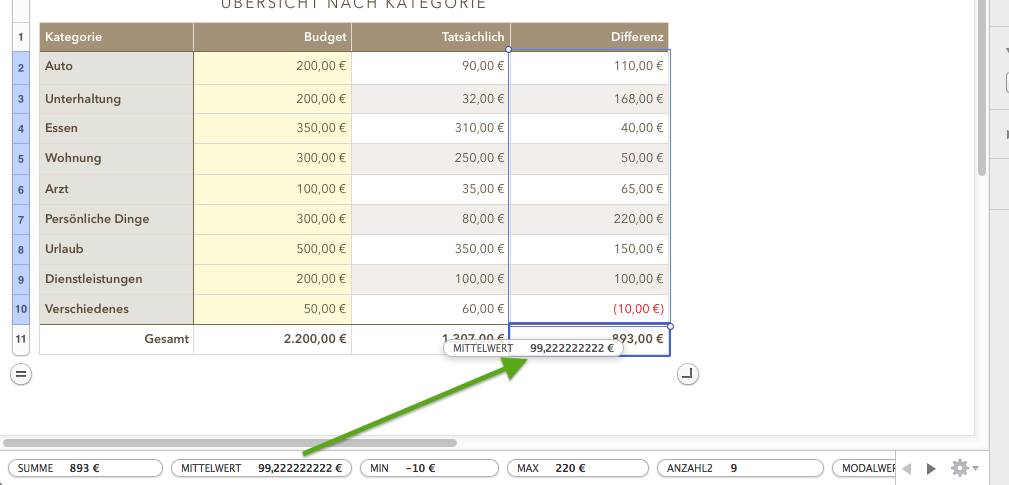Click the 250,00 € actual cell for Wohnung

431,159
